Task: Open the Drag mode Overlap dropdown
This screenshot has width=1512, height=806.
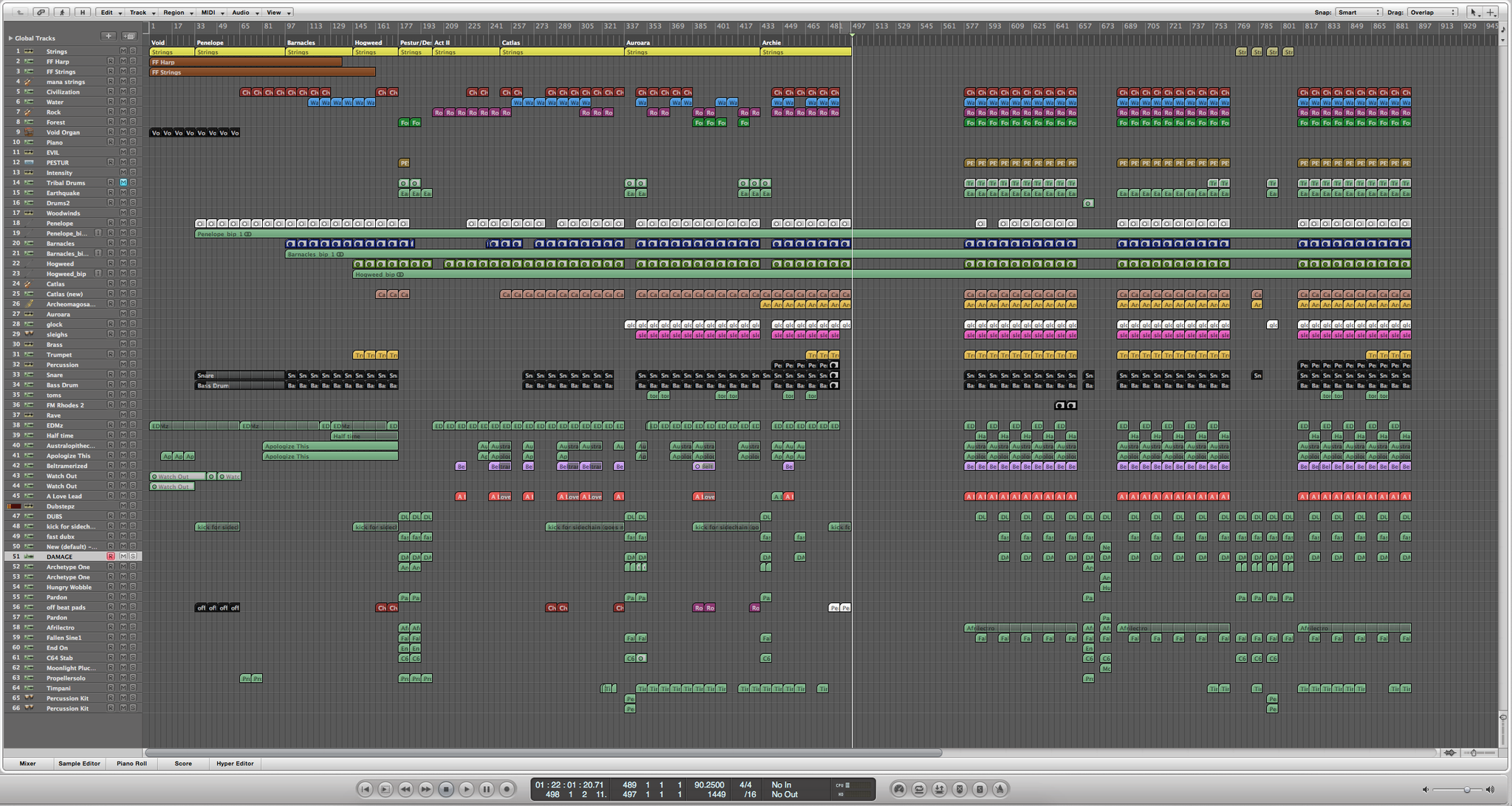Action: [x=1432, y=12]
